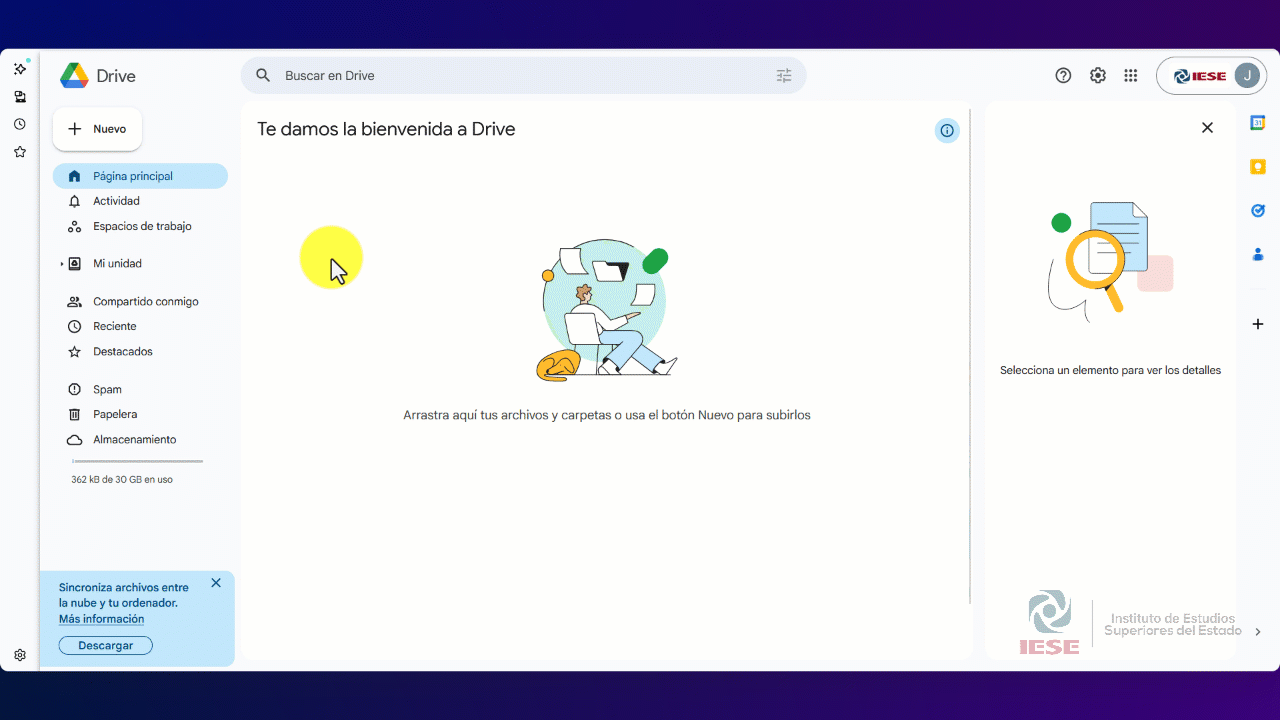Click the Más información link
1280x720 pixels.
(x=100, y=618)
